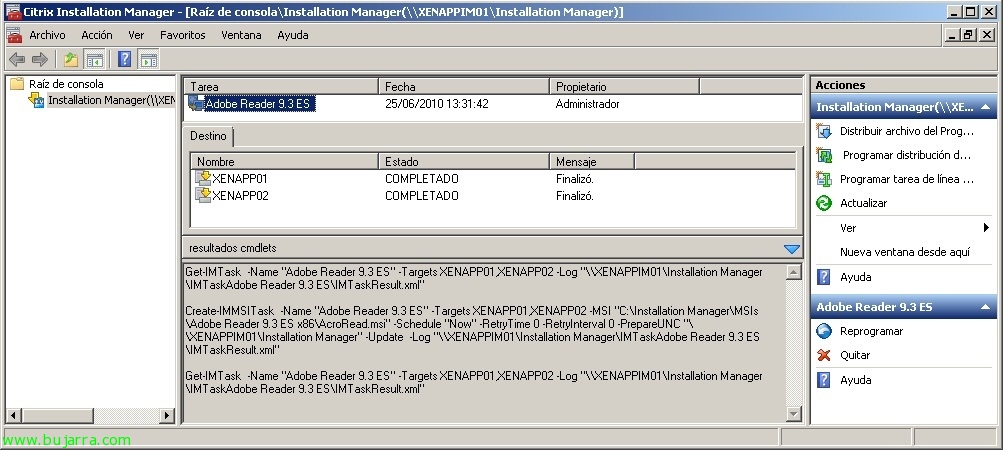Toggle the action pane toolbar icon
1003x450 pixels.
coord(149,60)
